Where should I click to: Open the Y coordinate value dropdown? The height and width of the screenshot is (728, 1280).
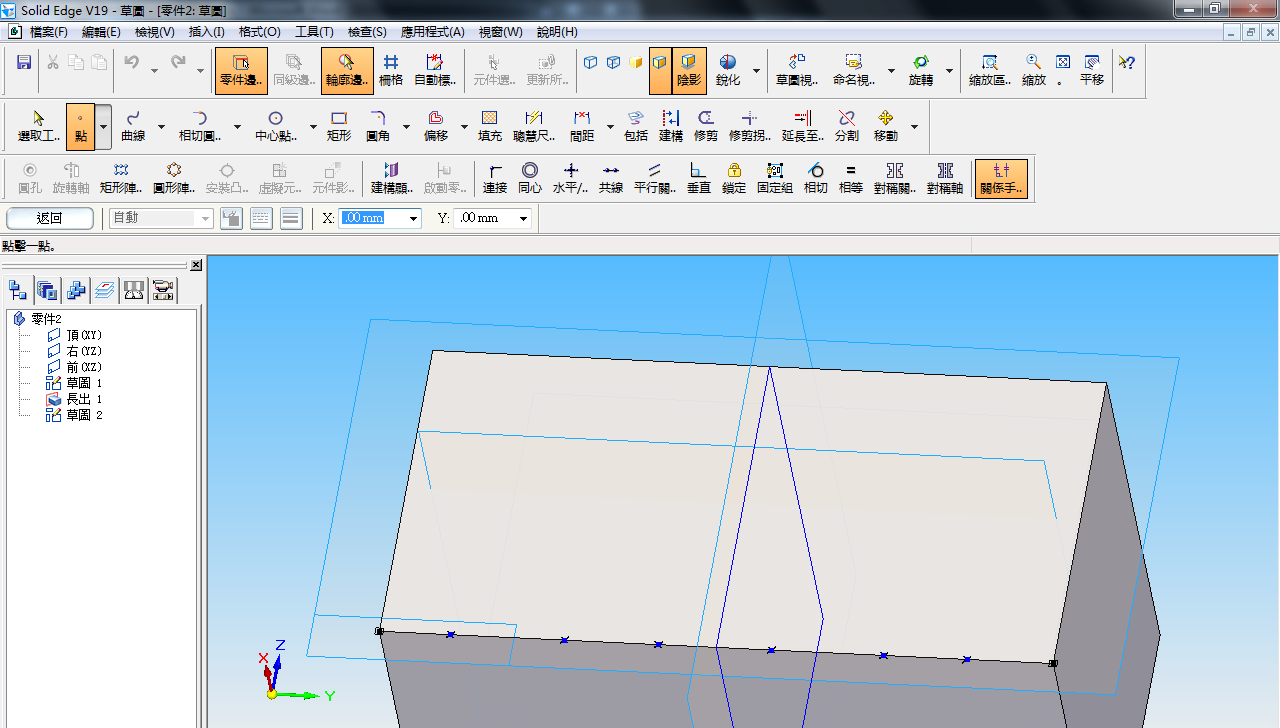point(523,218)
